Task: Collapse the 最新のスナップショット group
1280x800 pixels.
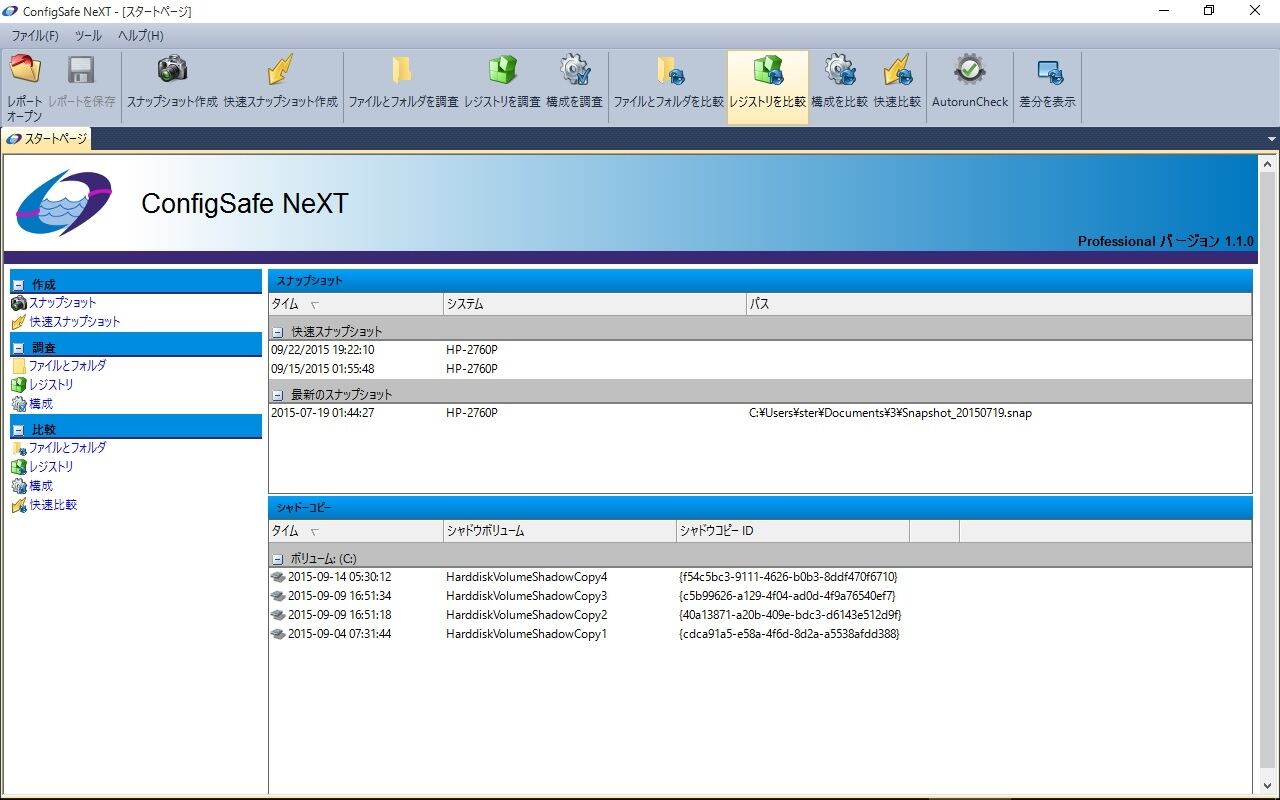Action: click(x=278, y=395)
